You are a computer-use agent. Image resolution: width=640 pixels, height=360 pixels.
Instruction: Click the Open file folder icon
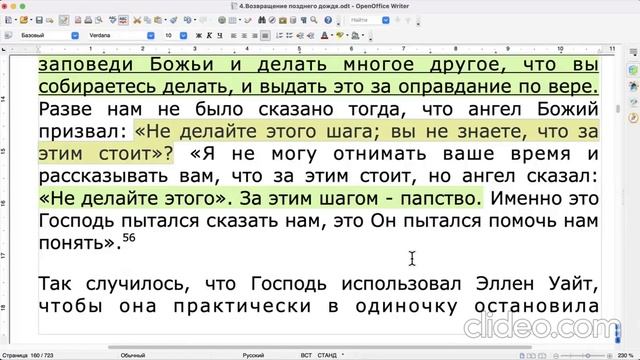click(24, 20)
